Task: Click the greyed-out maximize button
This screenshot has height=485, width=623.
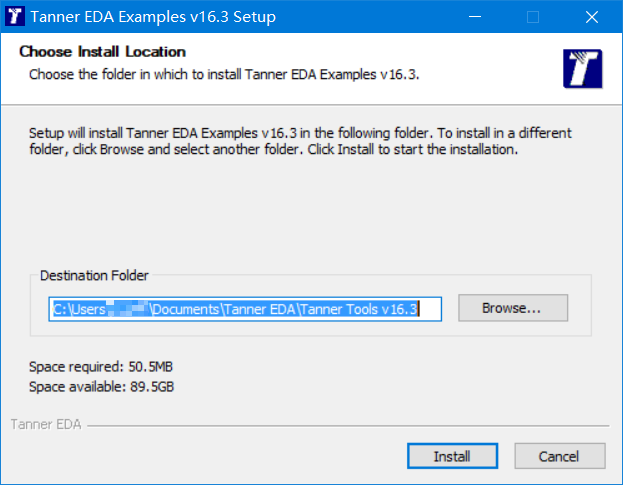Action: [x=533, y=17]
